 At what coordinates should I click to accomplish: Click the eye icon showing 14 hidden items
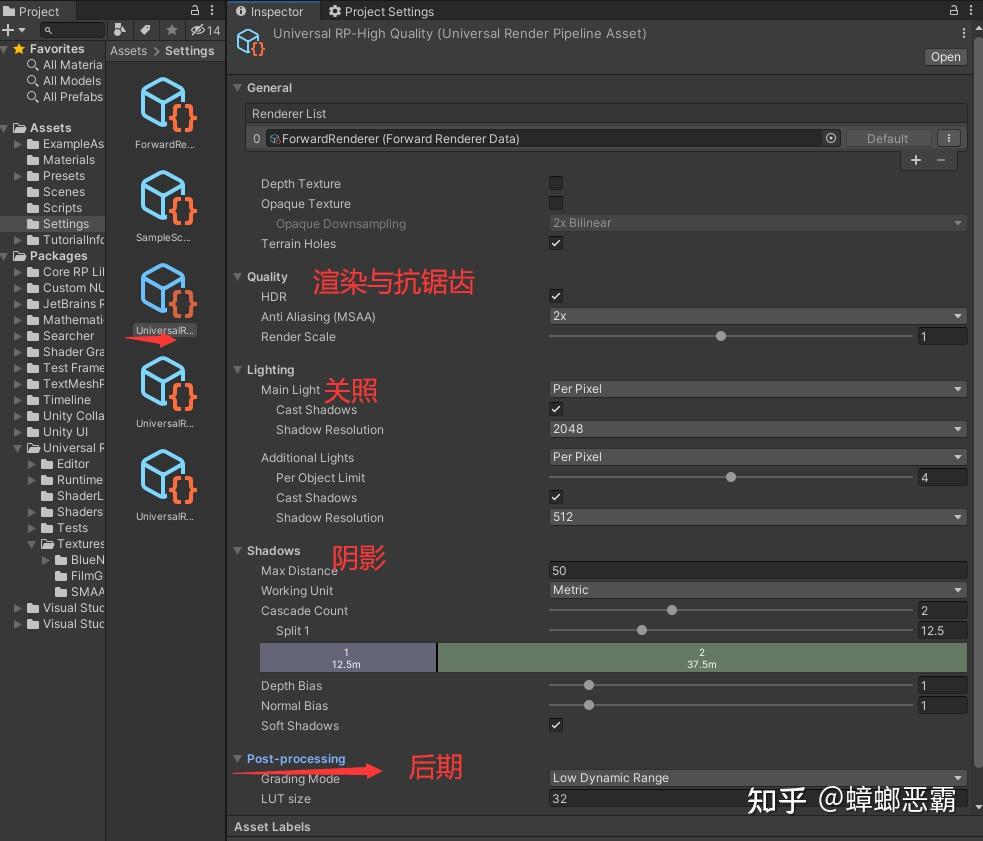198,31
